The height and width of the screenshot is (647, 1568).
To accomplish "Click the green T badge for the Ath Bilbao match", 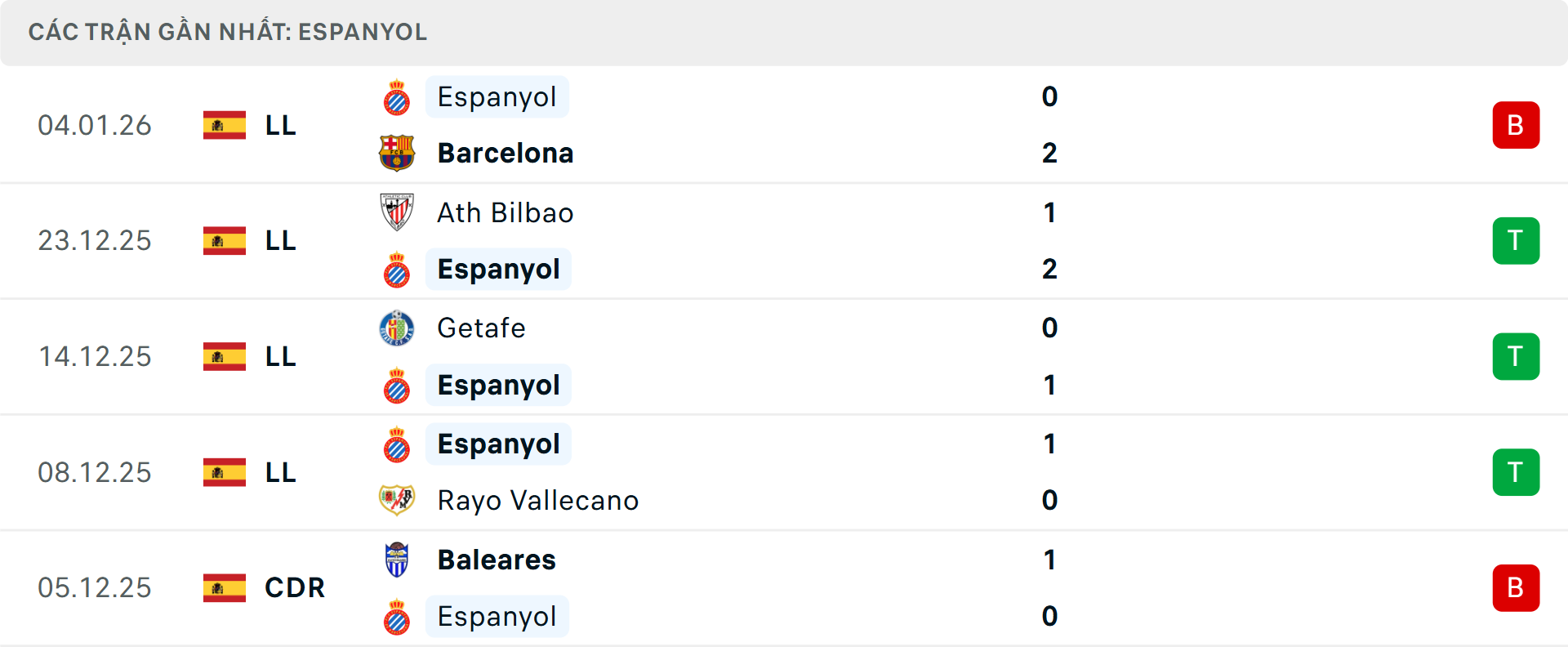I will point(1516,240).
